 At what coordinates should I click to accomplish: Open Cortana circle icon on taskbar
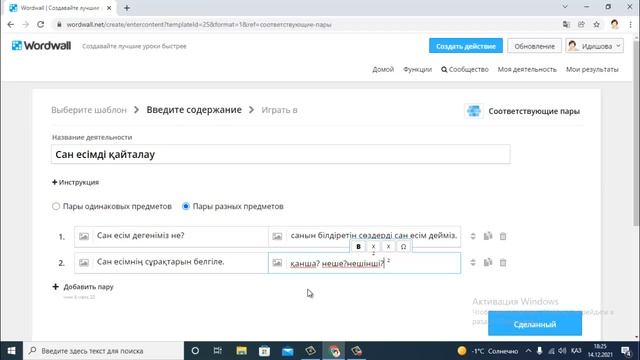tap(195, 351)
